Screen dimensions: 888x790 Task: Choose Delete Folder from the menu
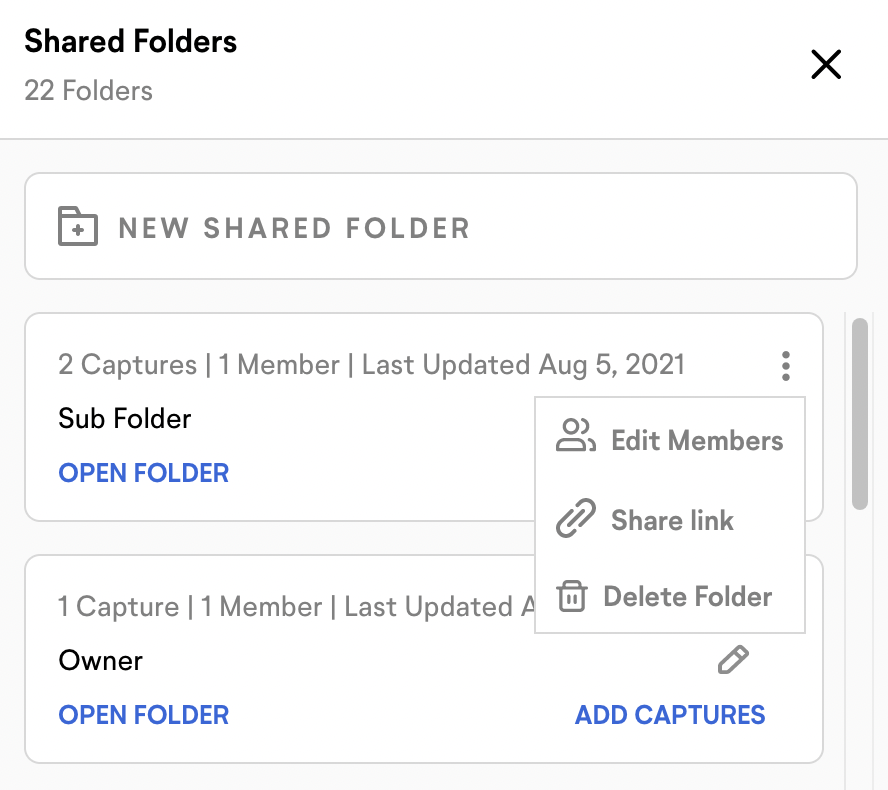click(x=686, y=596)
